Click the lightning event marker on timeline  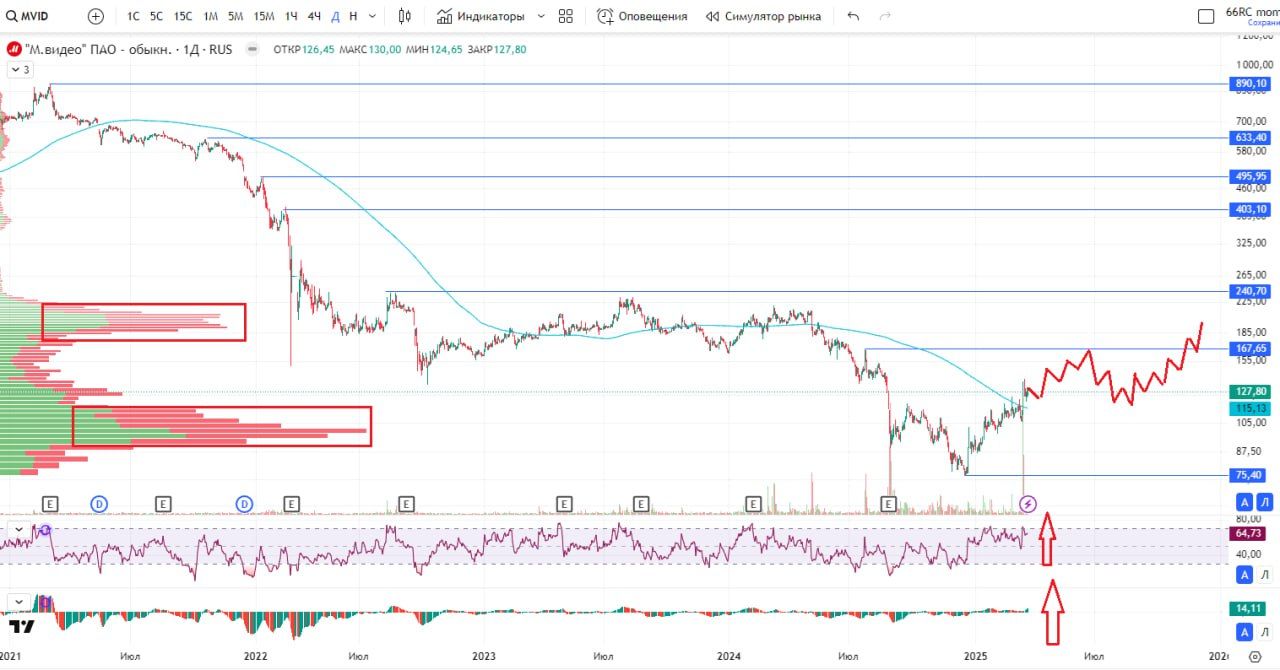[1028, 503]
